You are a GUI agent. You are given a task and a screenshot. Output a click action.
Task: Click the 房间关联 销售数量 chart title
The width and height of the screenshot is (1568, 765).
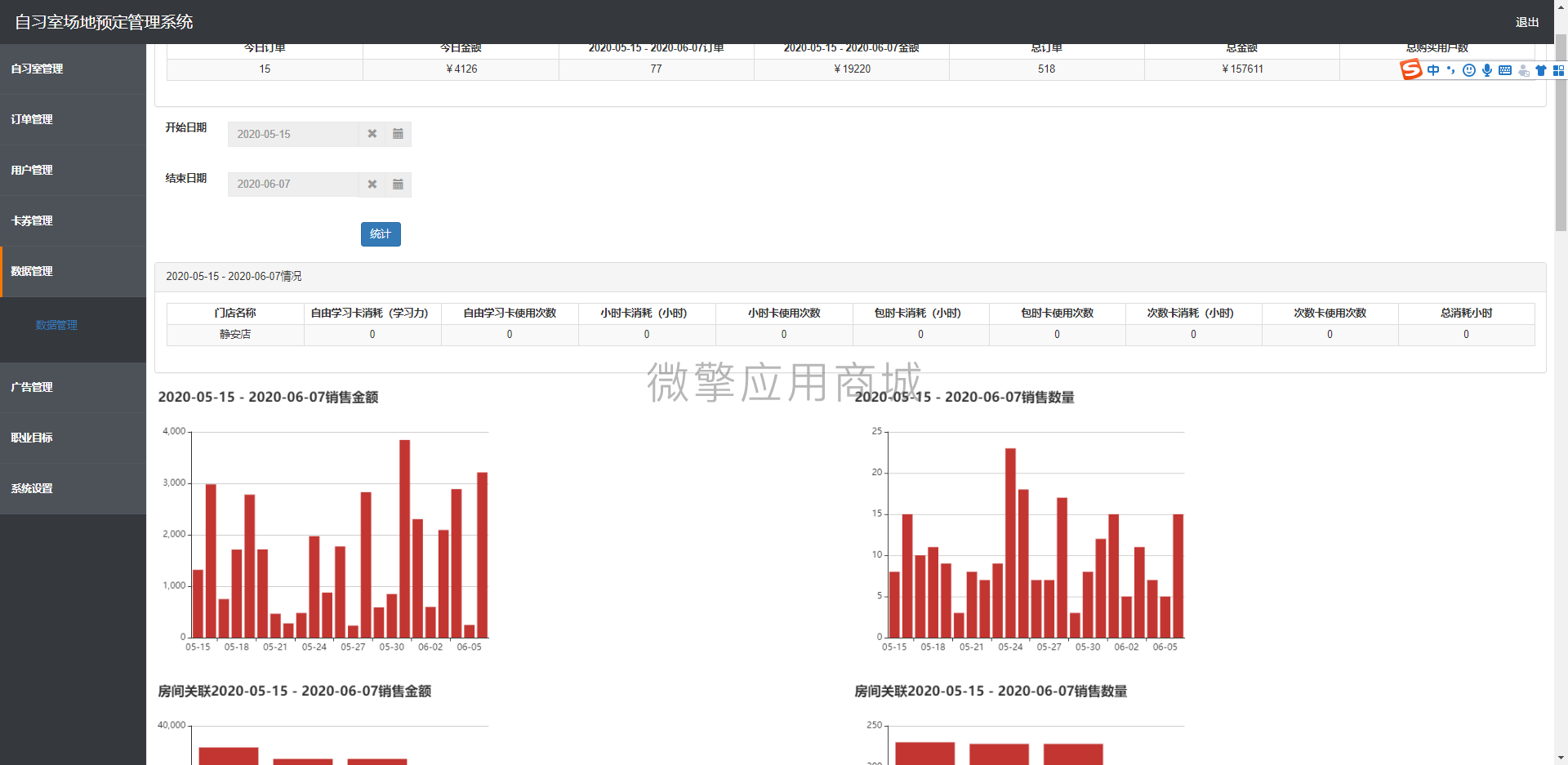coord(991,692)
